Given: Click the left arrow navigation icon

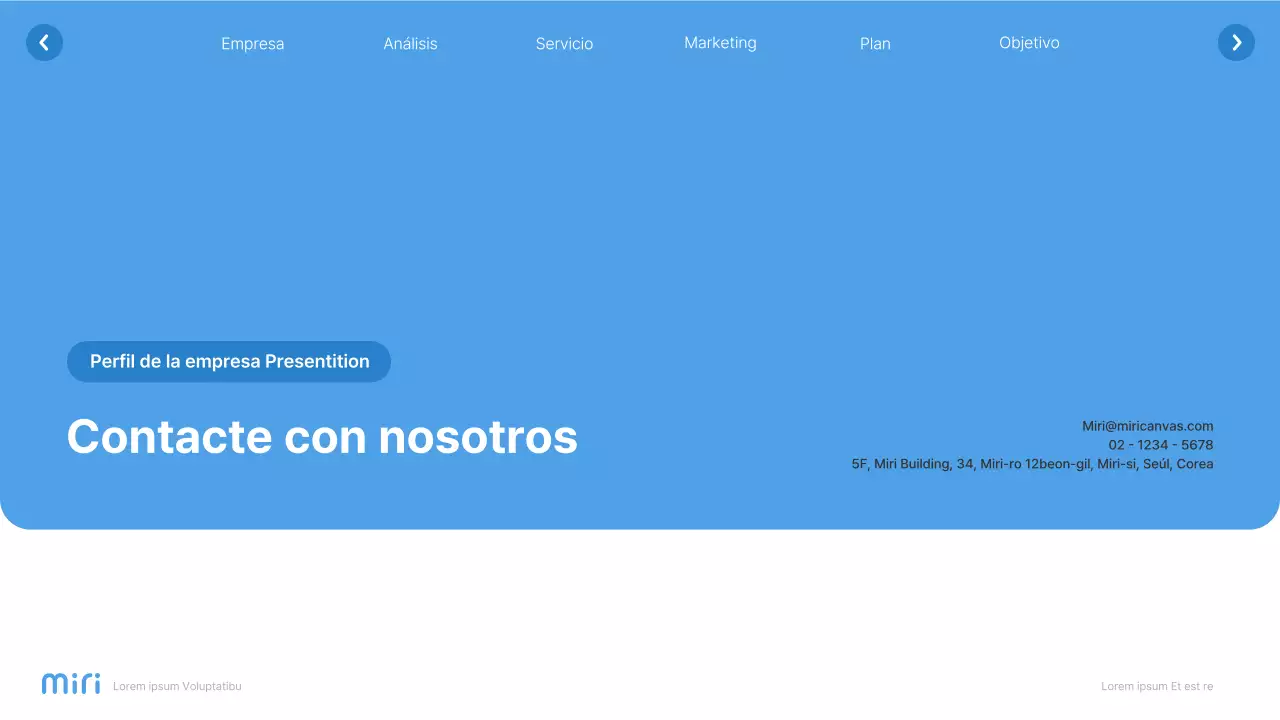Looking at the screenshot, I should pos(44,42).
